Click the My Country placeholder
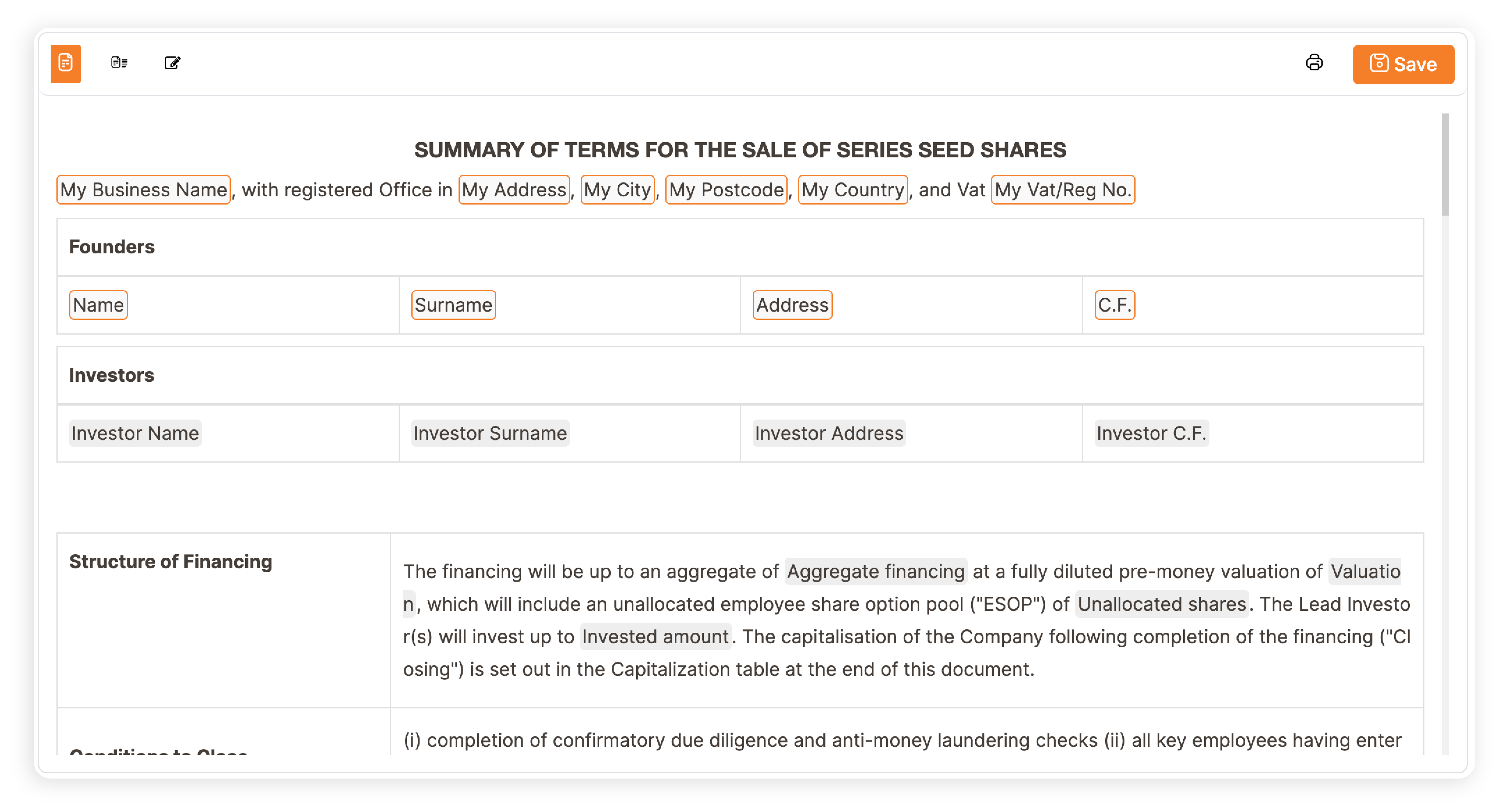This screenshot has height=812, width=1503. click(852, 190)
